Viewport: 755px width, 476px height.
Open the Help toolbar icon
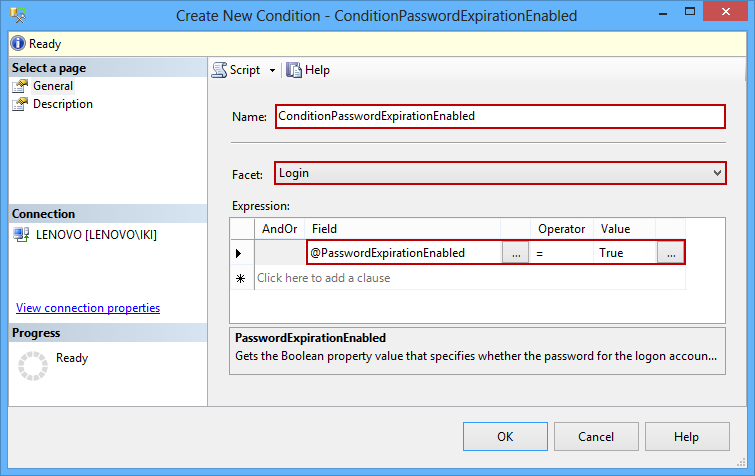coord(294,70)
